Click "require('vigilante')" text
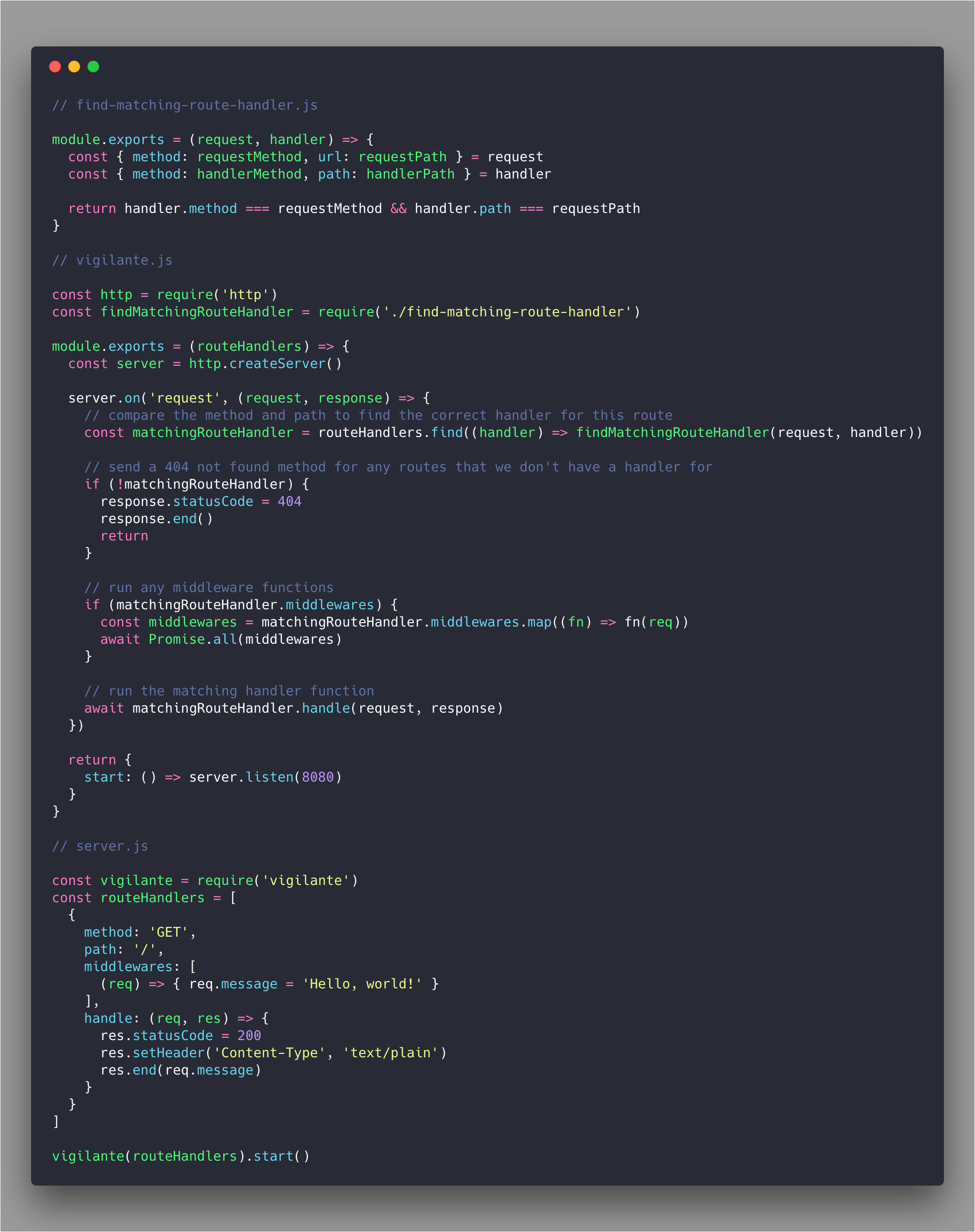This screenshot has height=1232, width=975. [277, 880]
